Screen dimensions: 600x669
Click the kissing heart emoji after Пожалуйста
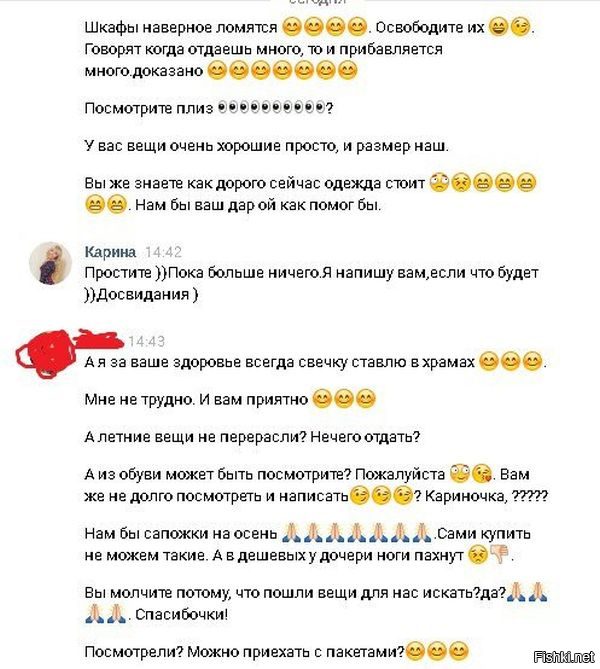click(x=483, y=474)
